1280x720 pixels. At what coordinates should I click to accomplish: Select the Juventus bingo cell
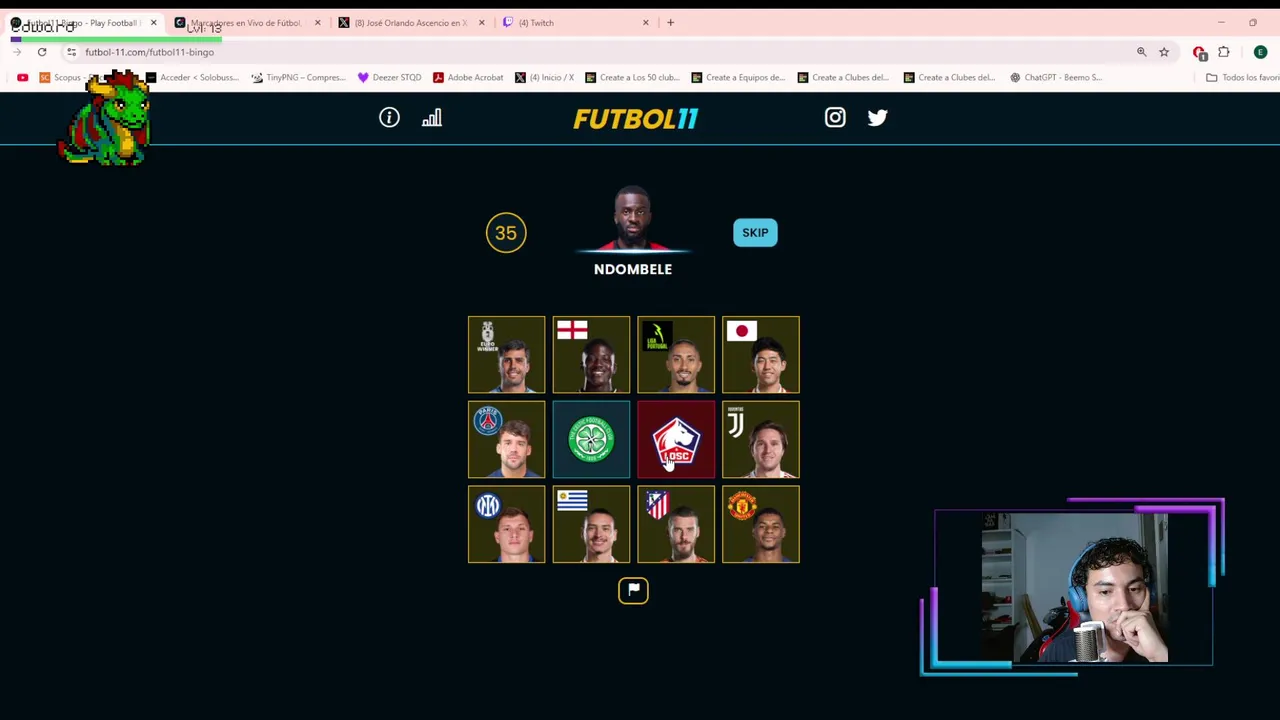tap(761, 440)
